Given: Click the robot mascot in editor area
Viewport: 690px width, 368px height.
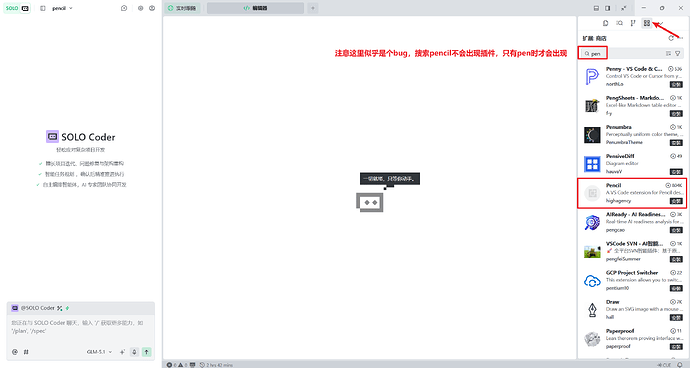Looking at the screenshot, I should pyautogui.click(x=370, y=202).
